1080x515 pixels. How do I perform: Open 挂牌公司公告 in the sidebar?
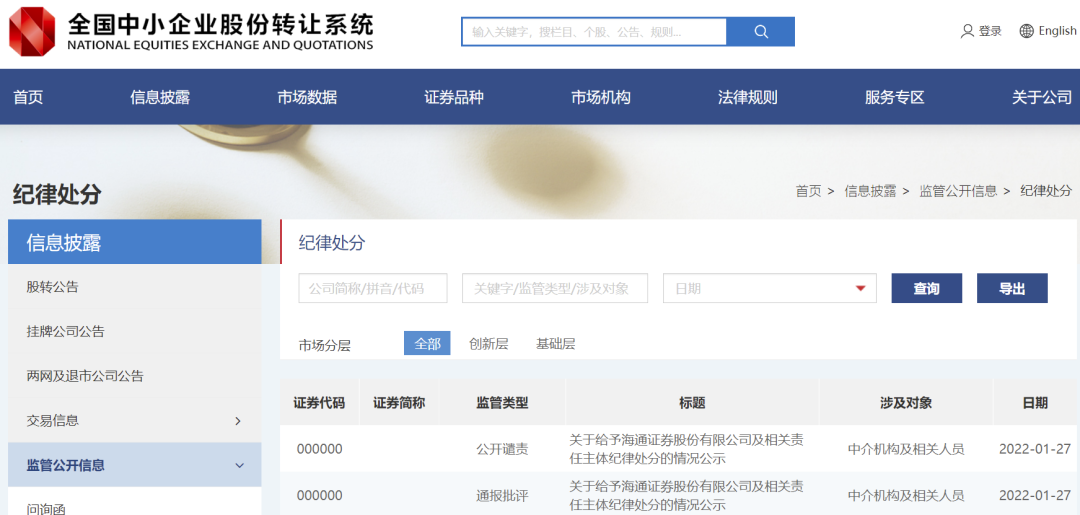(65, 331)
